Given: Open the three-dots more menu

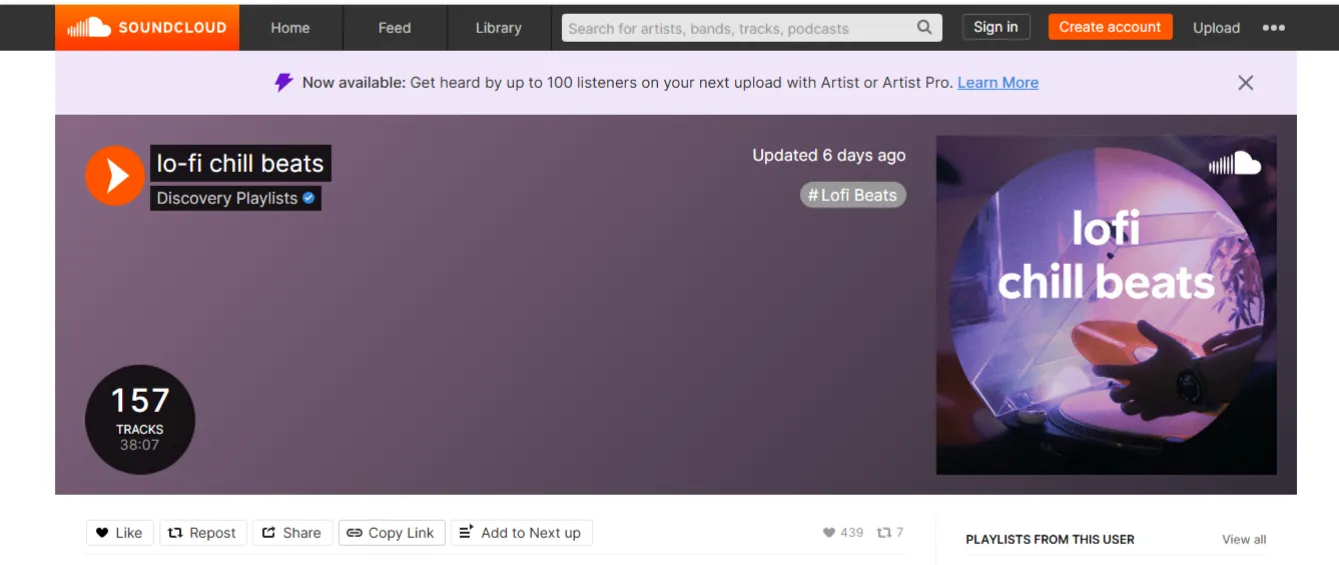Looking at the screenshot, I should tap(1273, 28).
